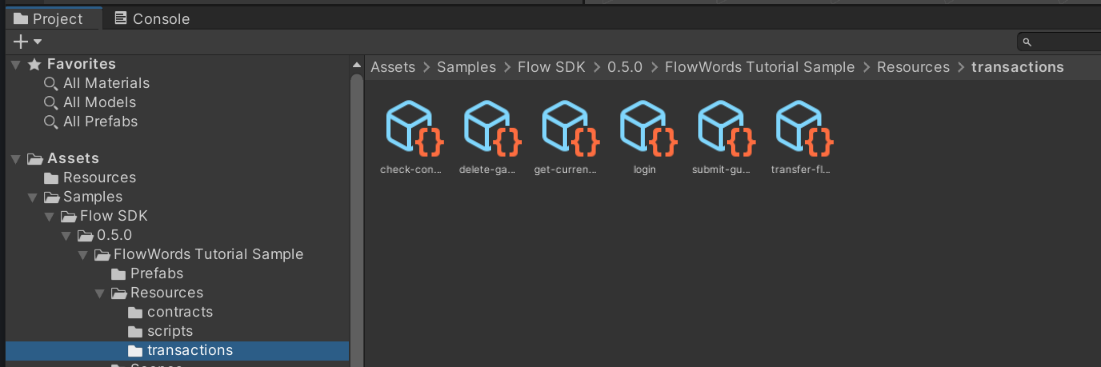Collapse the Assets tree node

[16, 159]
